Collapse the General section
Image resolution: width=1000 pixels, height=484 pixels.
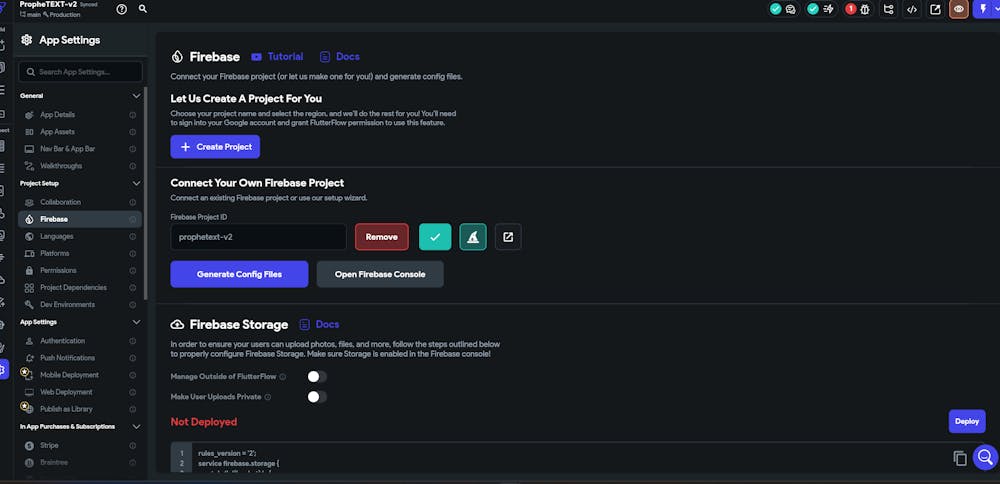[136, 96]
